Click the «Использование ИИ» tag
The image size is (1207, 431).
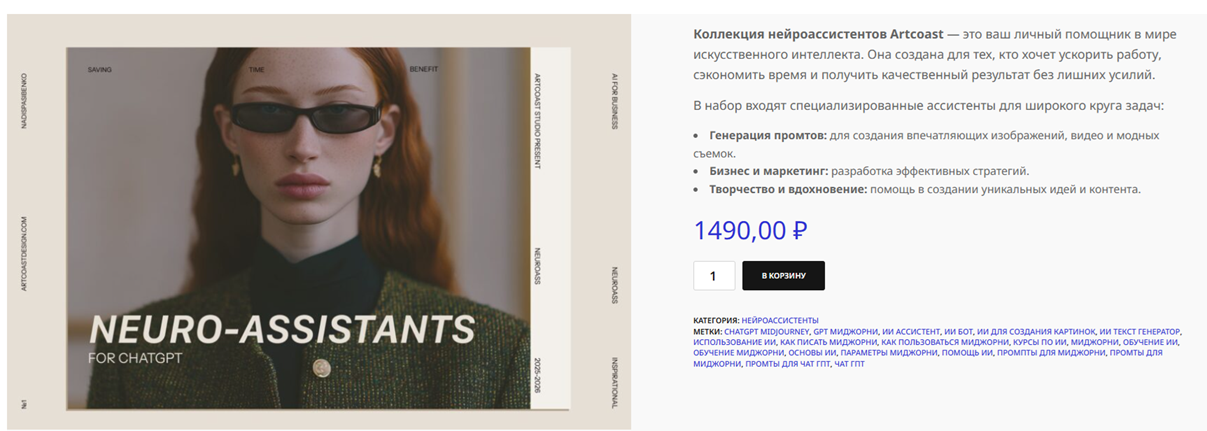(x=734, y=342)
